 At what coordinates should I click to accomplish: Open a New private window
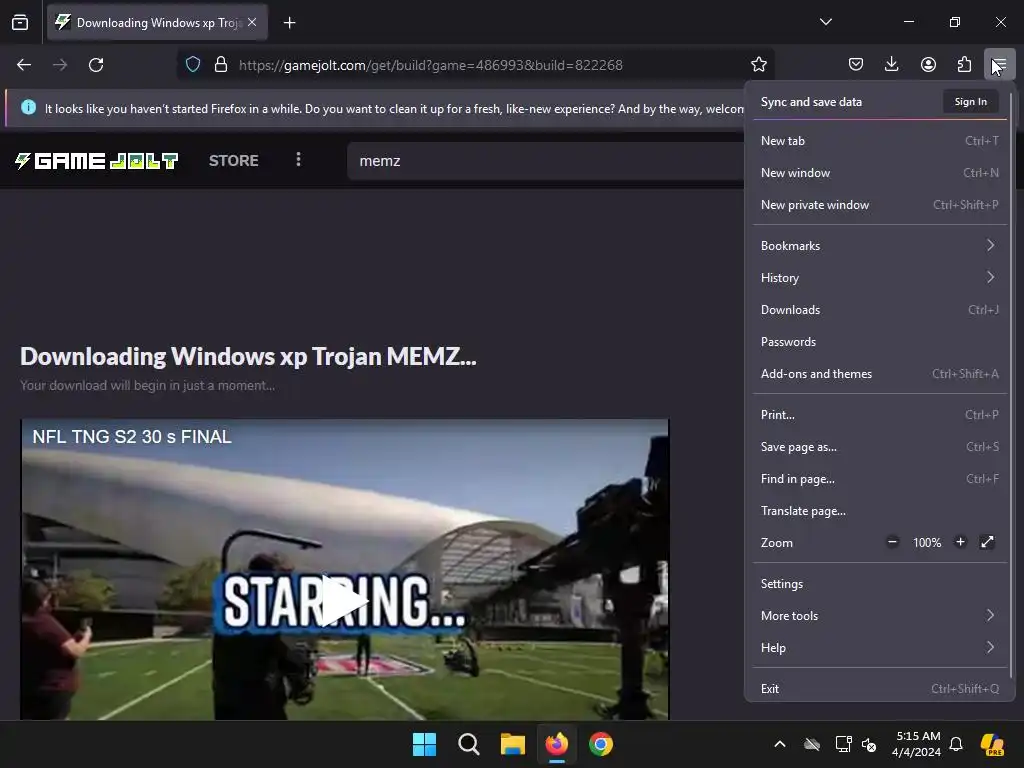coord(879,204)
